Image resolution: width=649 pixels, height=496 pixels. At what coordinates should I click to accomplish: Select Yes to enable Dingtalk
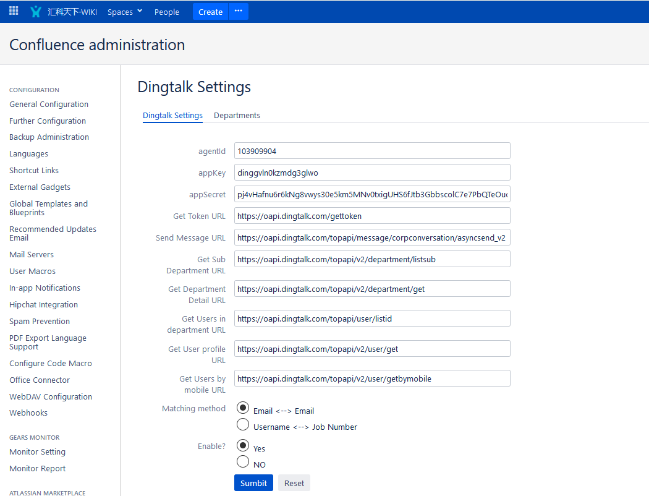coord(242,446)
